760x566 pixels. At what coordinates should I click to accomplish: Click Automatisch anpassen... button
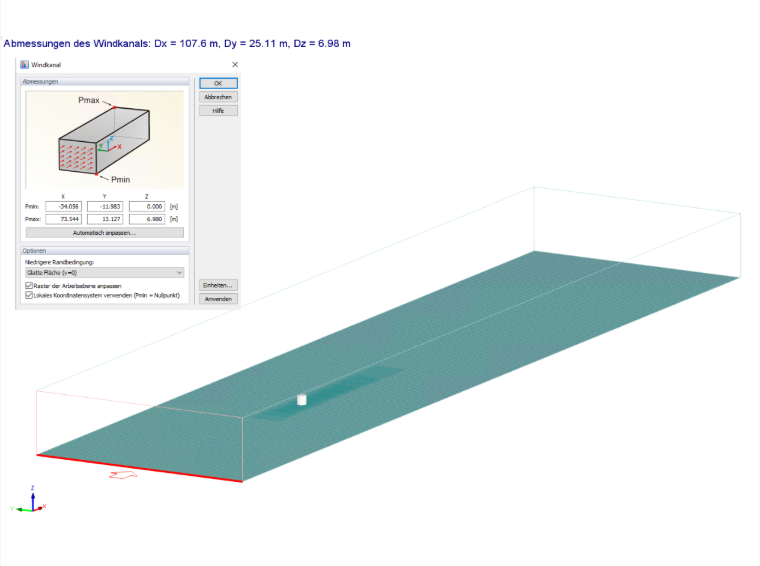(105, 233)
